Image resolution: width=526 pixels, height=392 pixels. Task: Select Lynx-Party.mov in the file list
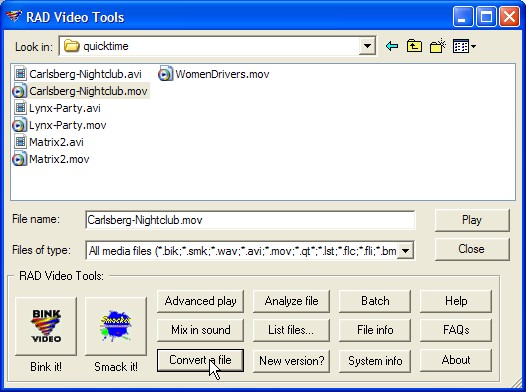(59, 125)
